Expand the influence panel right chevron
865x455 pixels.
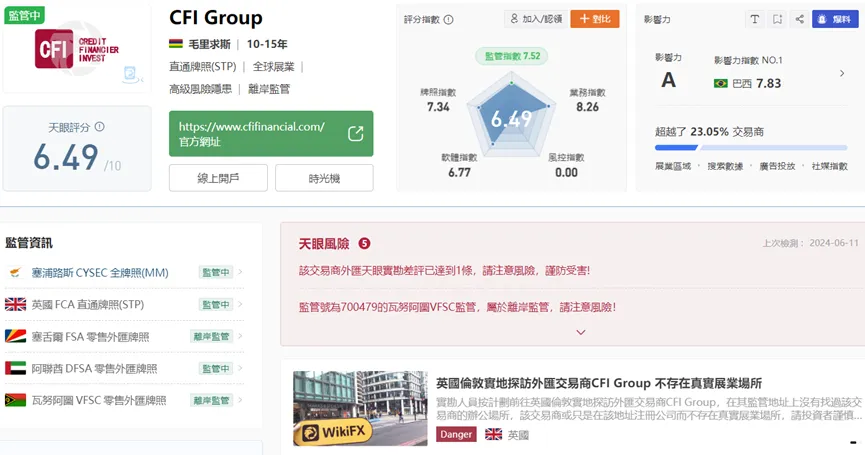pyautogui.click(x=842, y=73)
